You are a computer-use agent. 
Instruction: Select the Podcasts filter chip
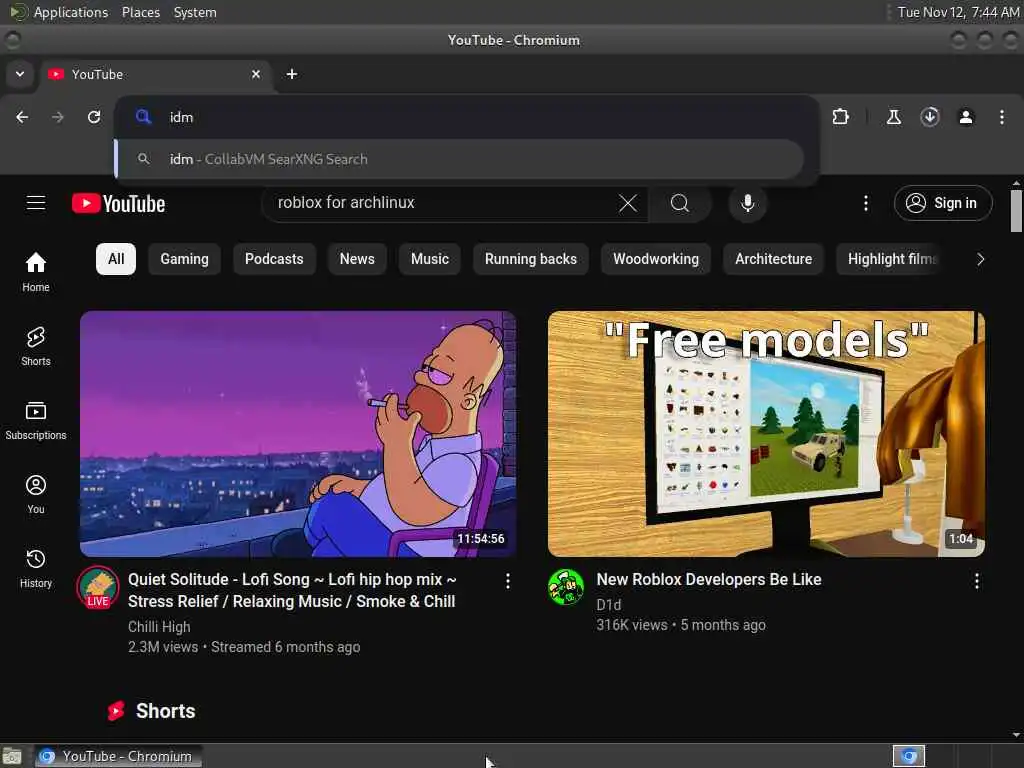point(274,259)
